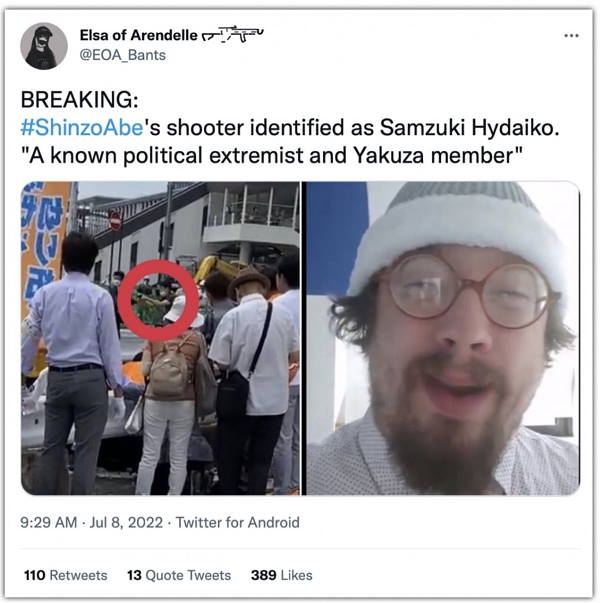Click the quoted Yakuza member sentence
Viewport: 600px width, 603px height.
[x=272, y=156]
